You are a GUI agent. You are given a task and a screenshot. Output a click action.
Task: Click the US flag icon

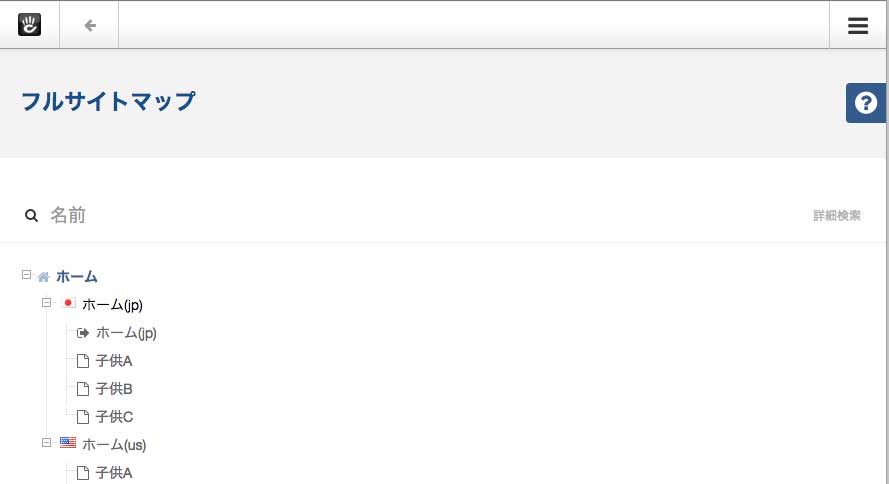pyautogui.click(x=68, y=443)
